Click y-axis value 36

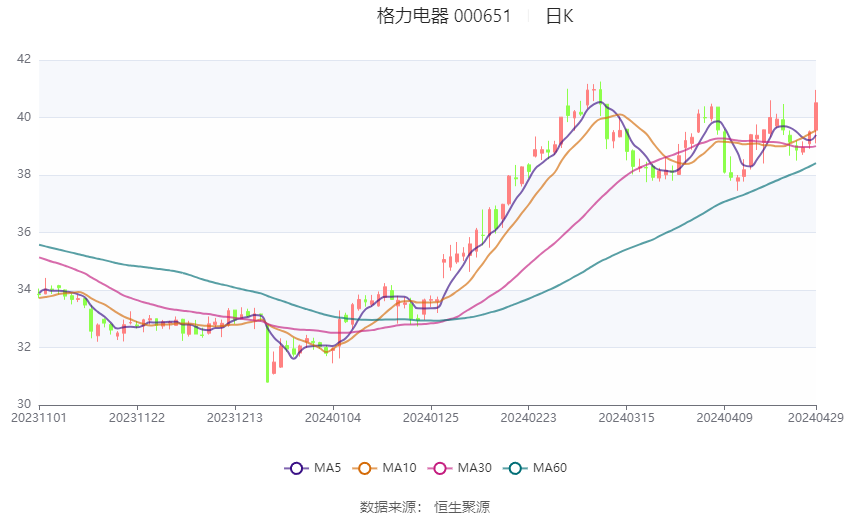tap(24, 232)
